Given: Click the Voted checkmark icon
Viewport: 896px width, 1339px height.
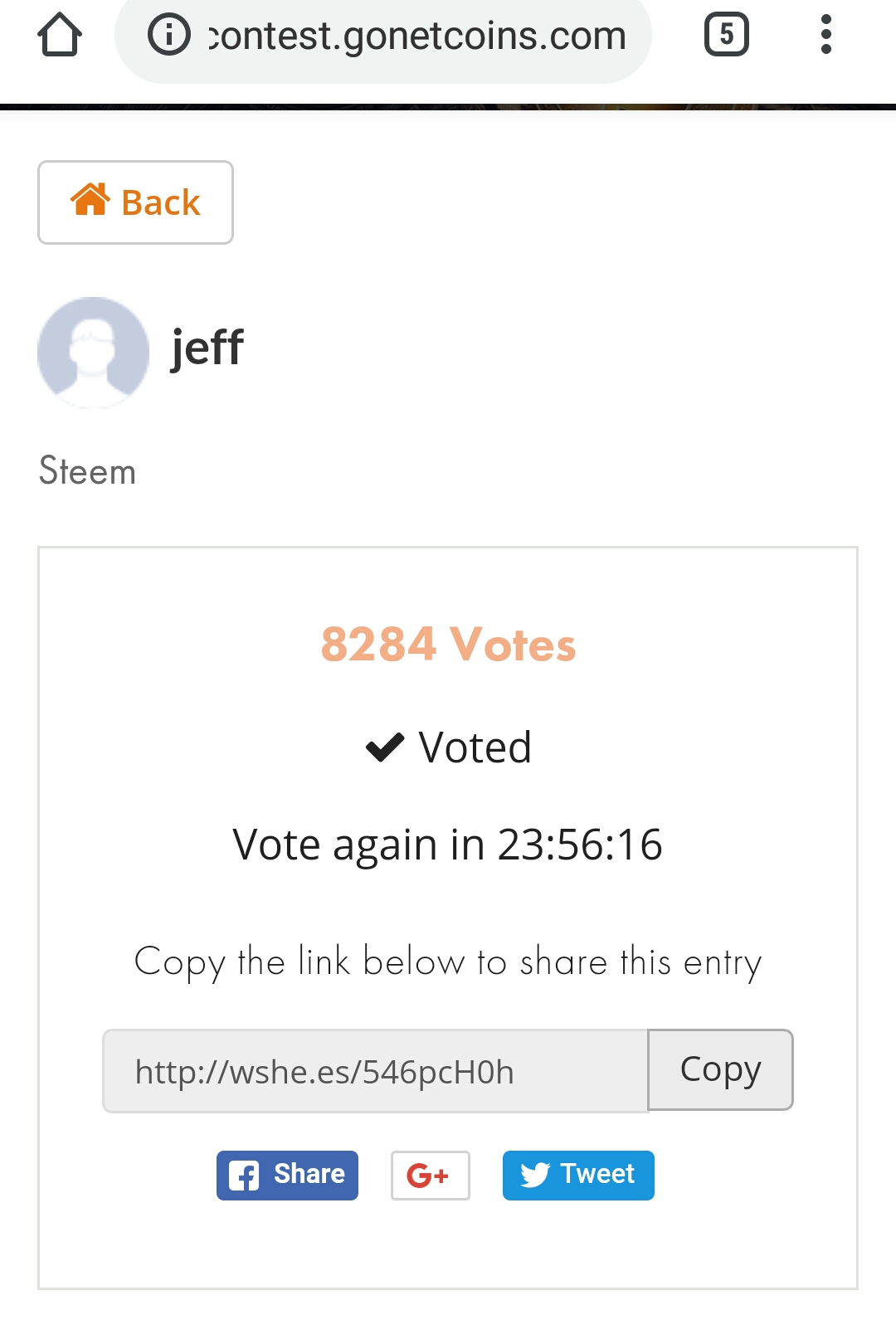Looking at the screenshot, I should 385,747.
